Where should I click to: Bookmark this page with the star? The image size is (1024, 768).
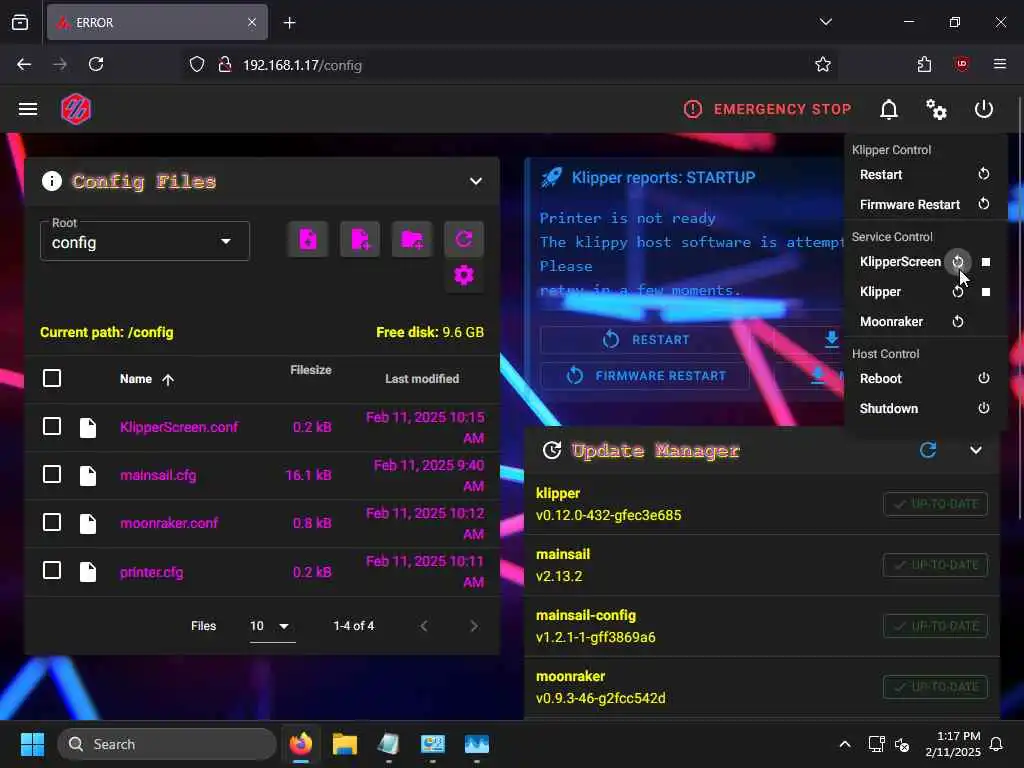(823, 64)
